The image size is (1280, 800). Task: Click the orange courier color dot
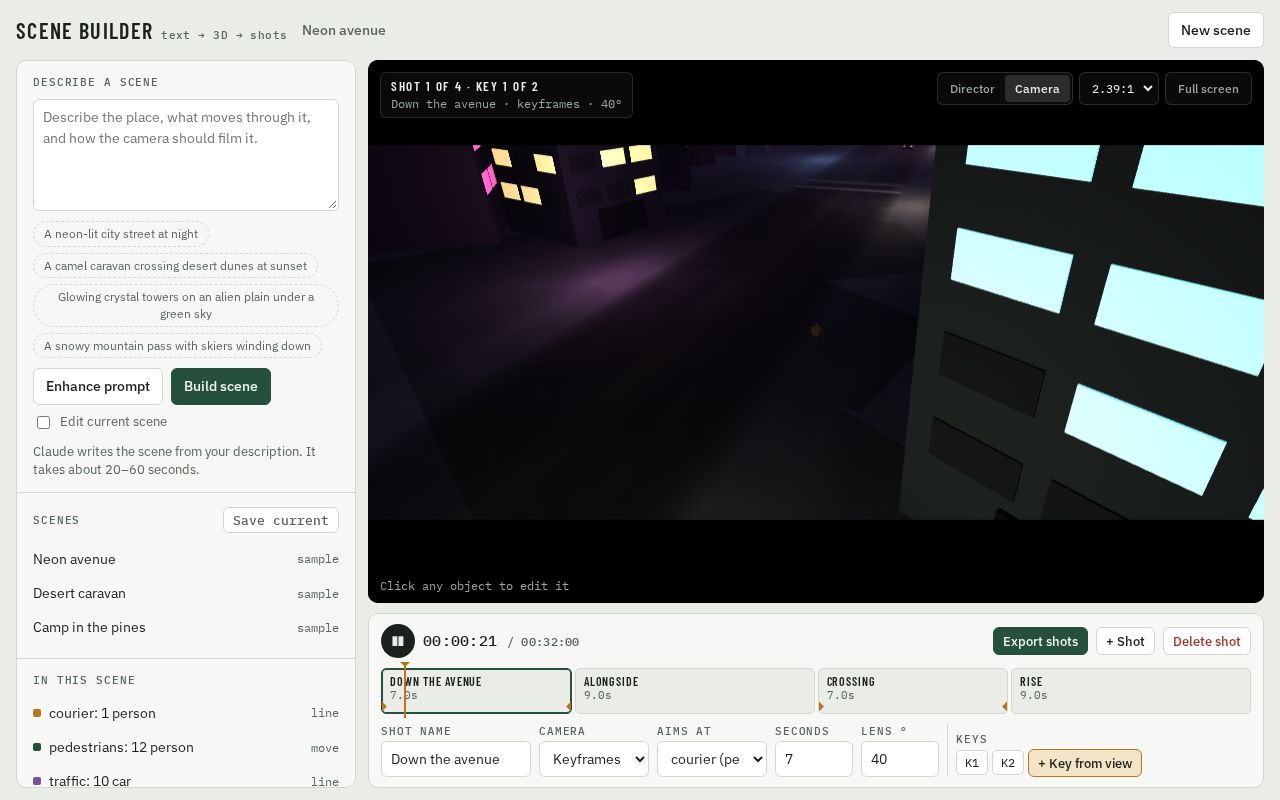point(37,713)
